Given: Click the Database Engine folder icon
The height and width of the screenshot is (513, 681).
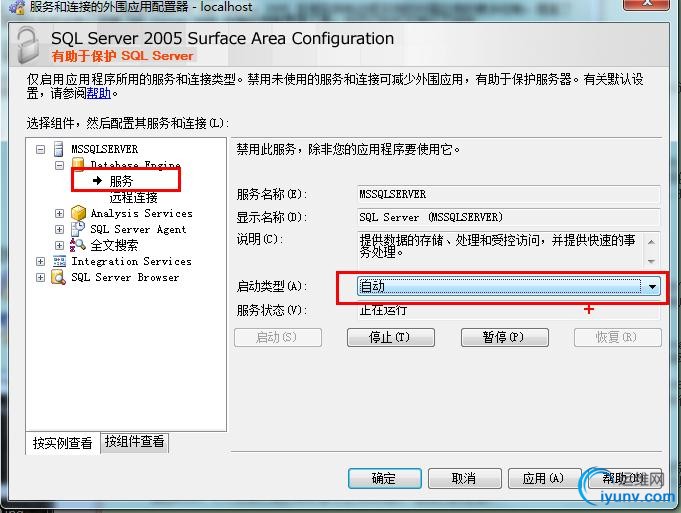Looking at the screenshot, I should pyautogui.click(x=78, y=163).
